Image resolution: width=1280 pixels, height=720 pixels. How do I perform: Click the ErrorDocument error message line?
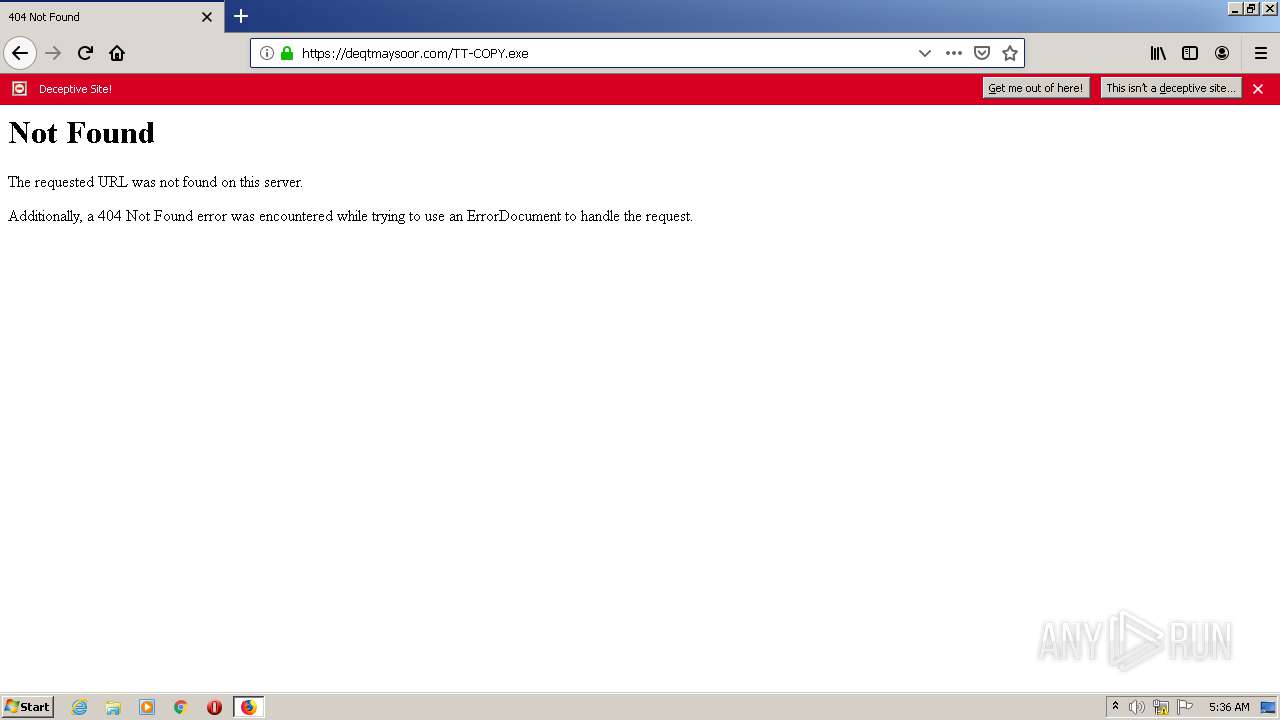tap(350, 216)
